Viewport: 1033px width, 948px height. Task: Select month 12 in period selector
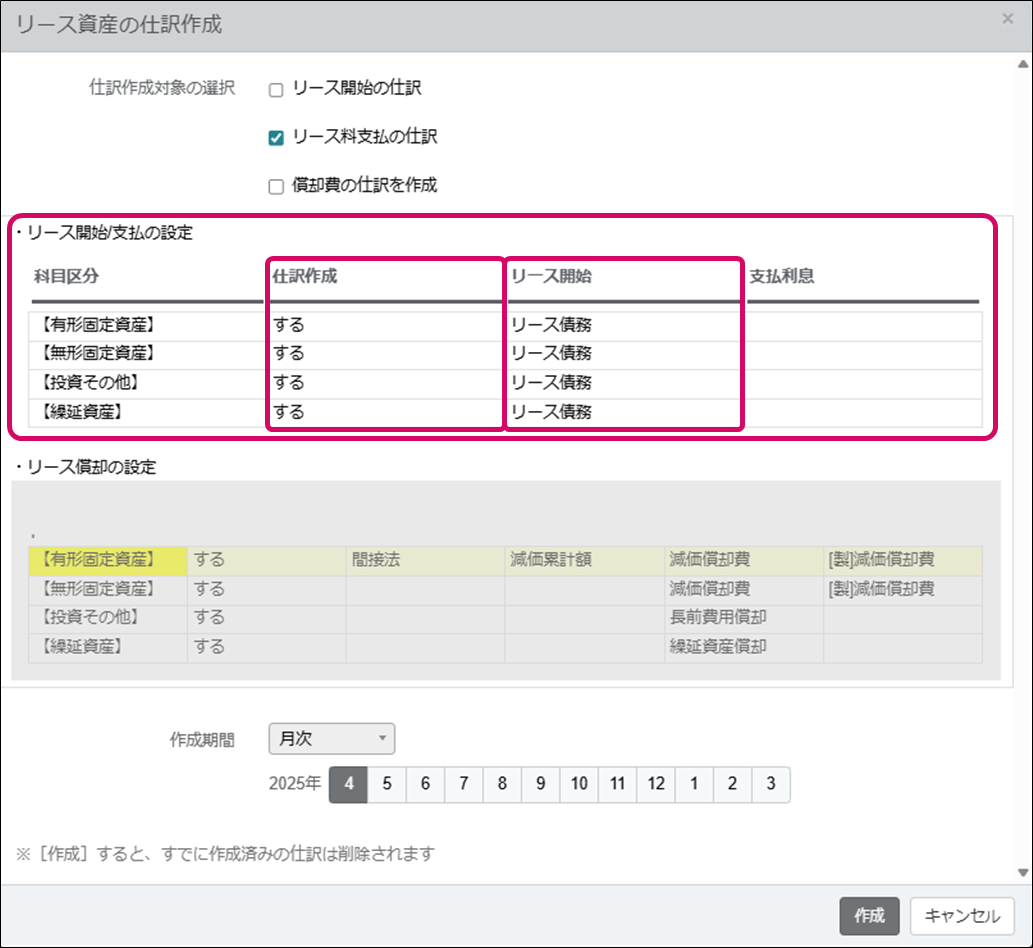coord(656,785)
